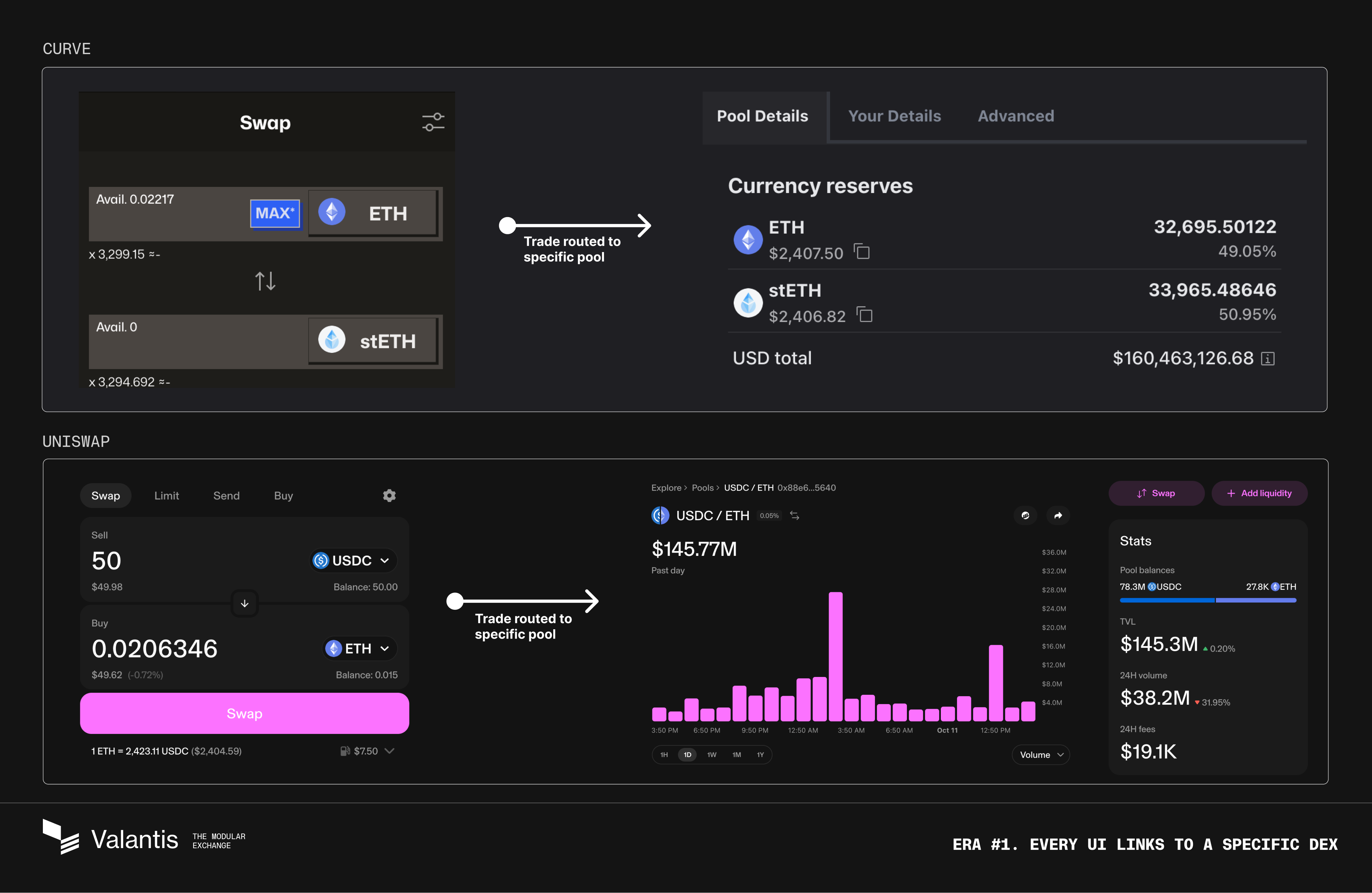Select the Buy tab

coord(283,496)
